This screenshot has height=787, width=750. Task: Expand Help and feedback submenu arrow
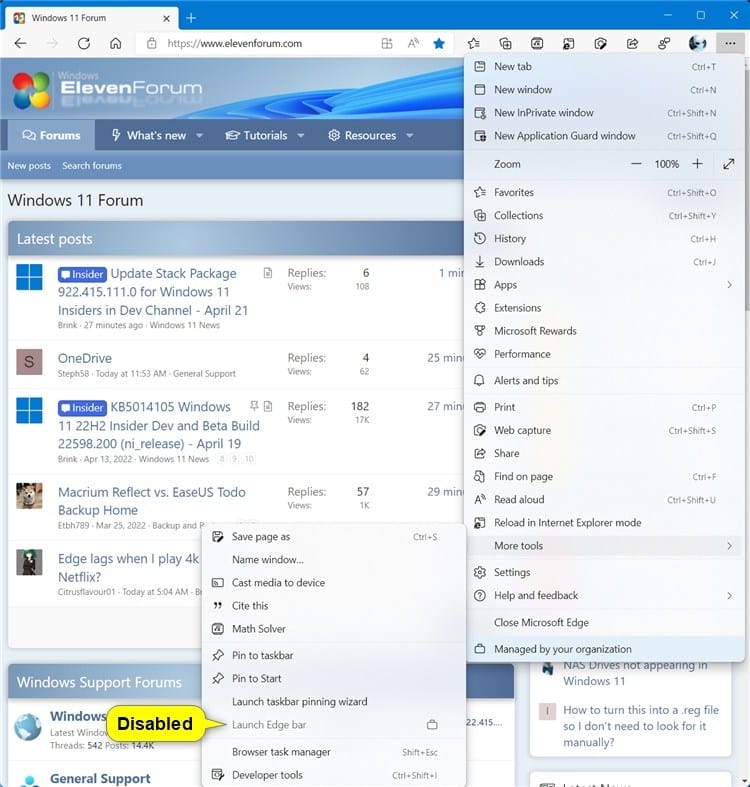coord(729,595)
